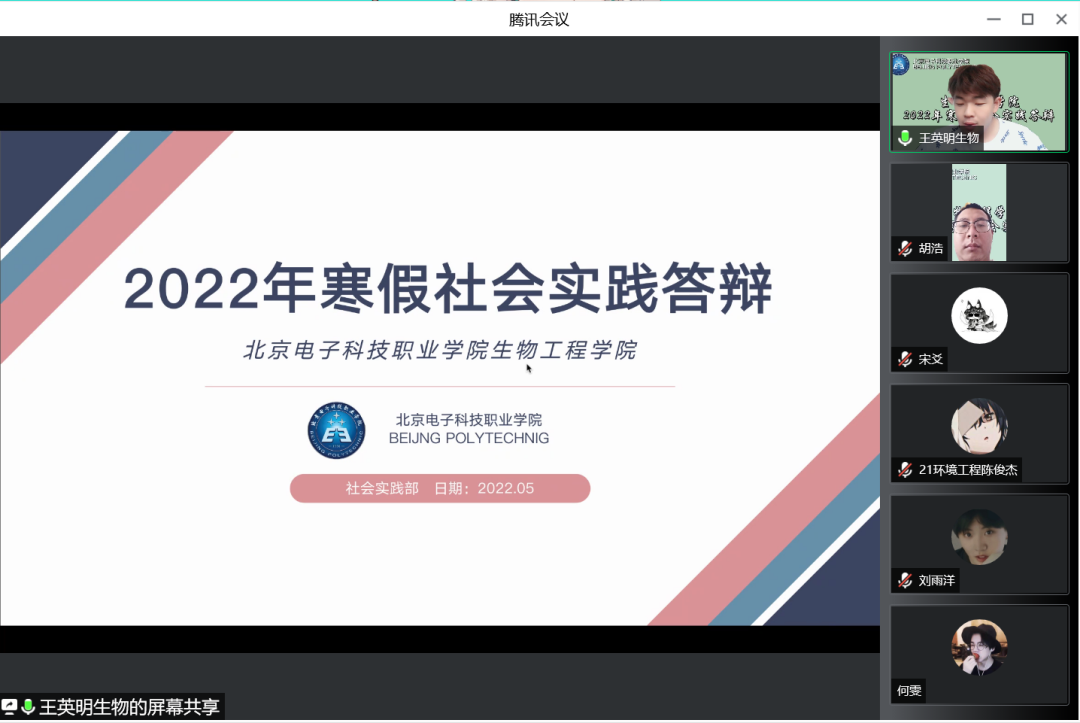Click the 何雯 name label

click(909, 691)
